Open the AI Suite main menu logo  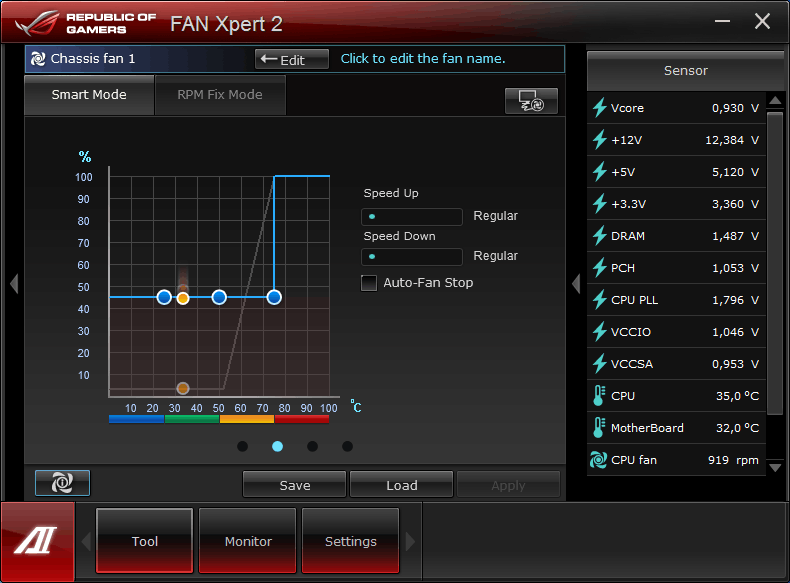click(x=37, y=541)
